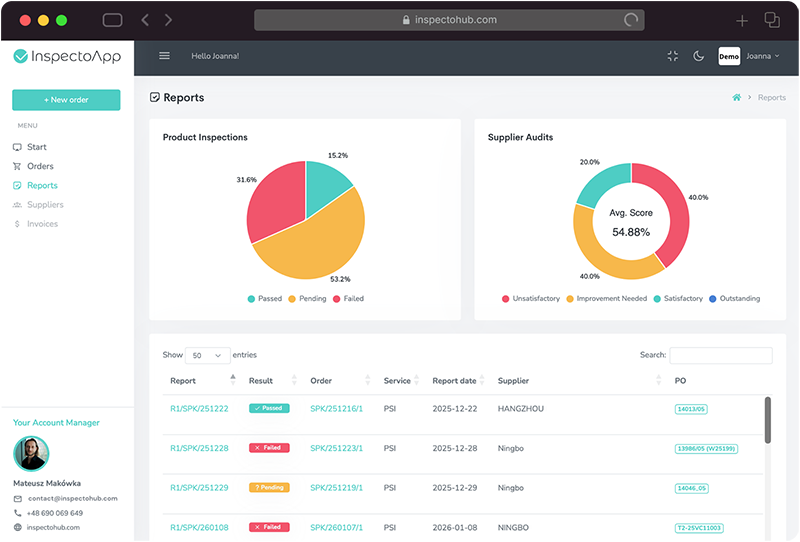800x542 pixels.
Task: Open order SPK/260107/1
Action: tap(337, 528)
